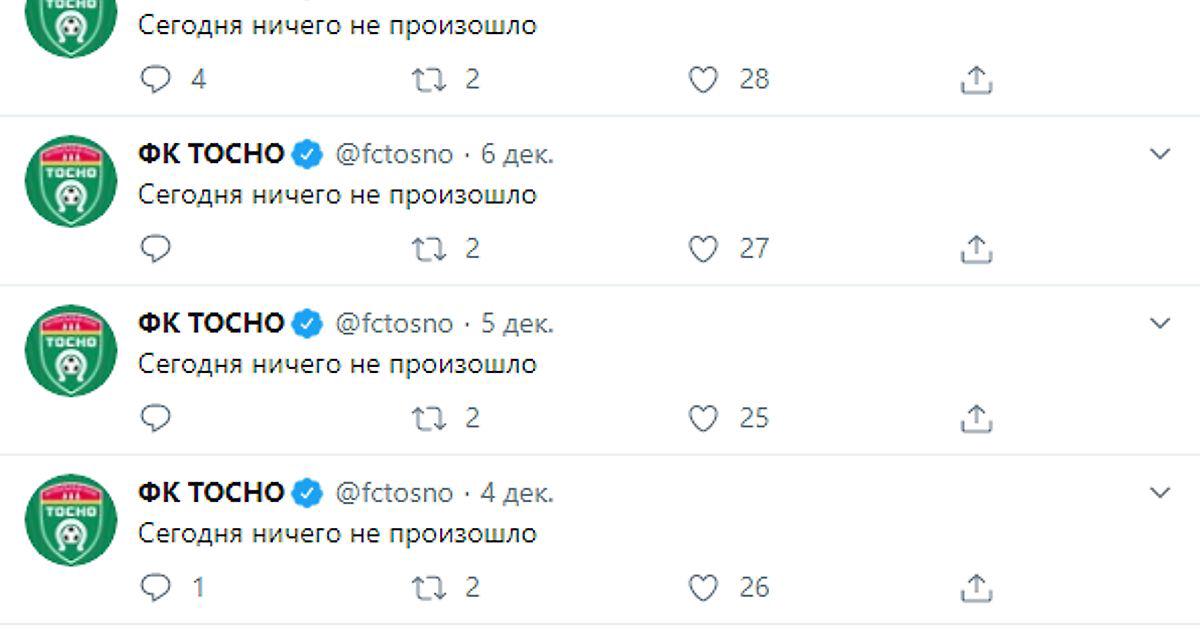Open ФК ТОСНО profile from 6 дек. tweet

click(211, 154)
